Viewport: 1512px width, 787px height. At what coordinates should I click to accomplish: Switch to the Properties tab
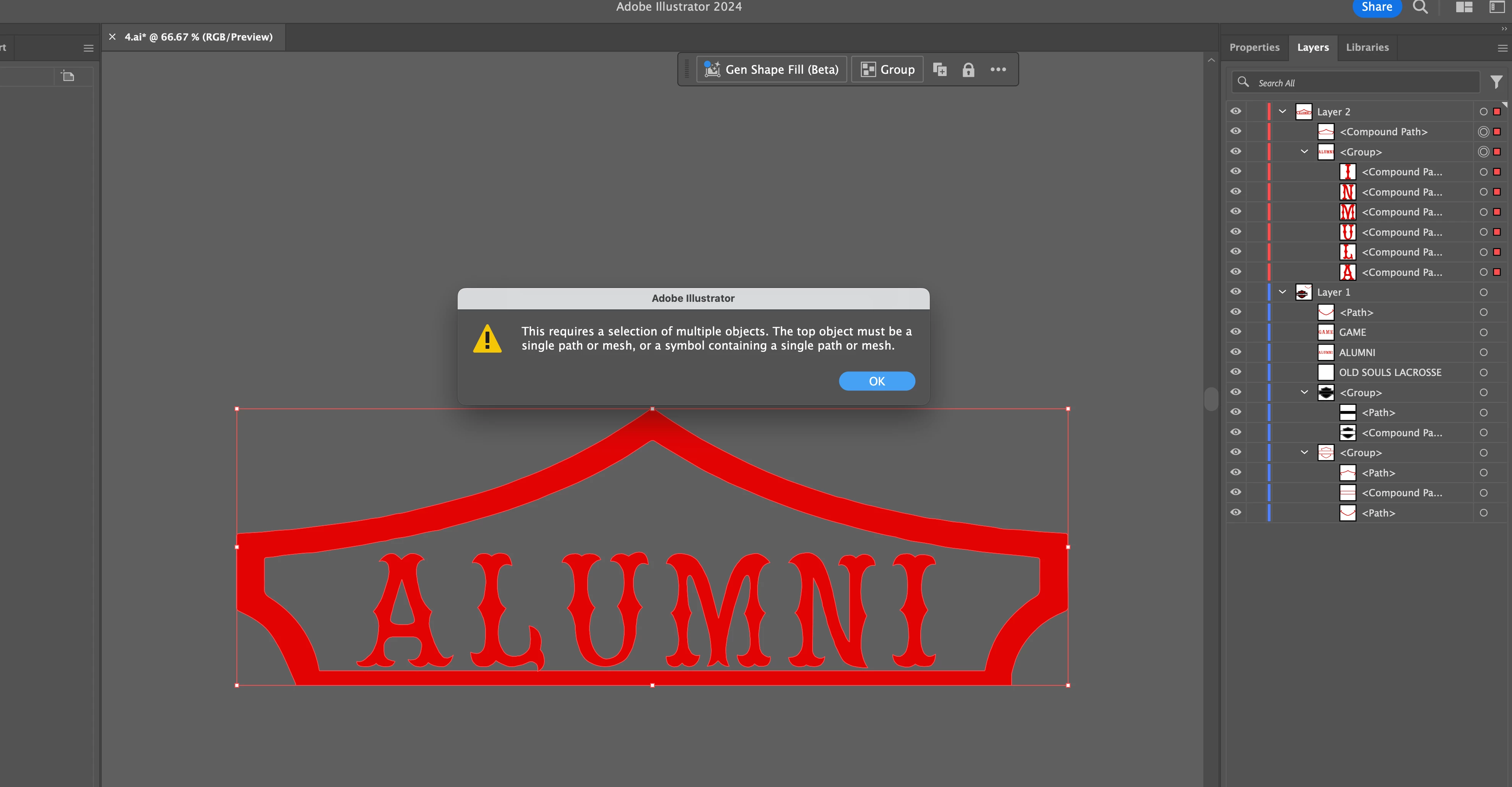click(x=1254, y=47)
